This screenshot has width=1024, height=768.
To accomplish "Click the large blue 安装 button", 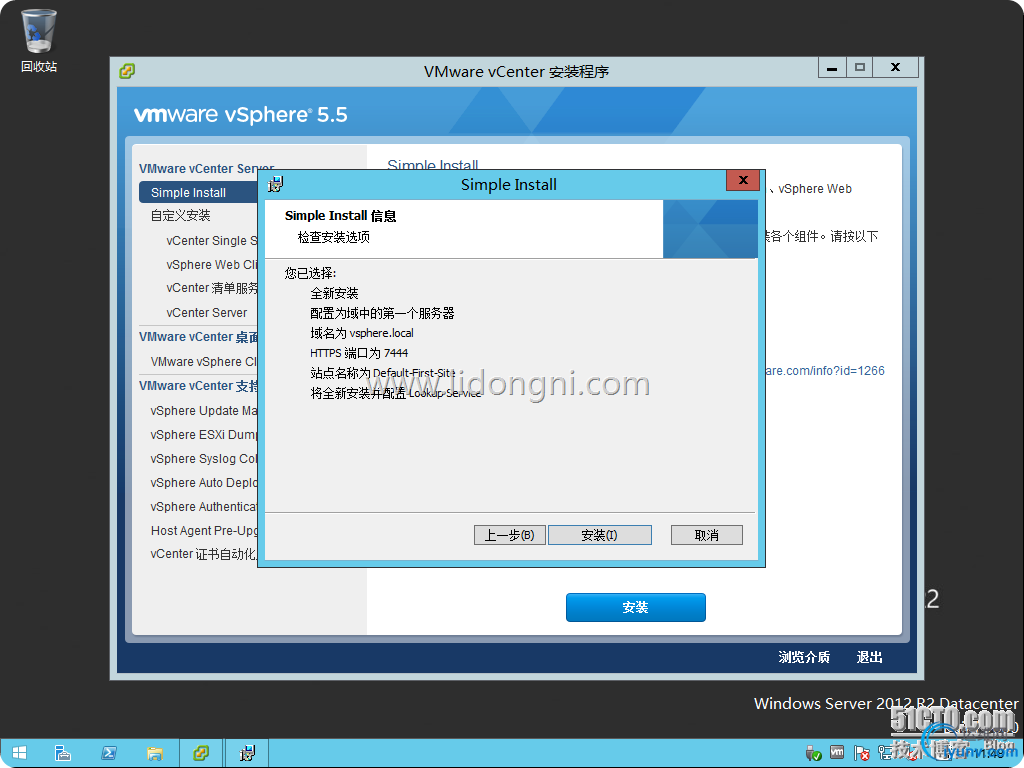I will [635, 607].
